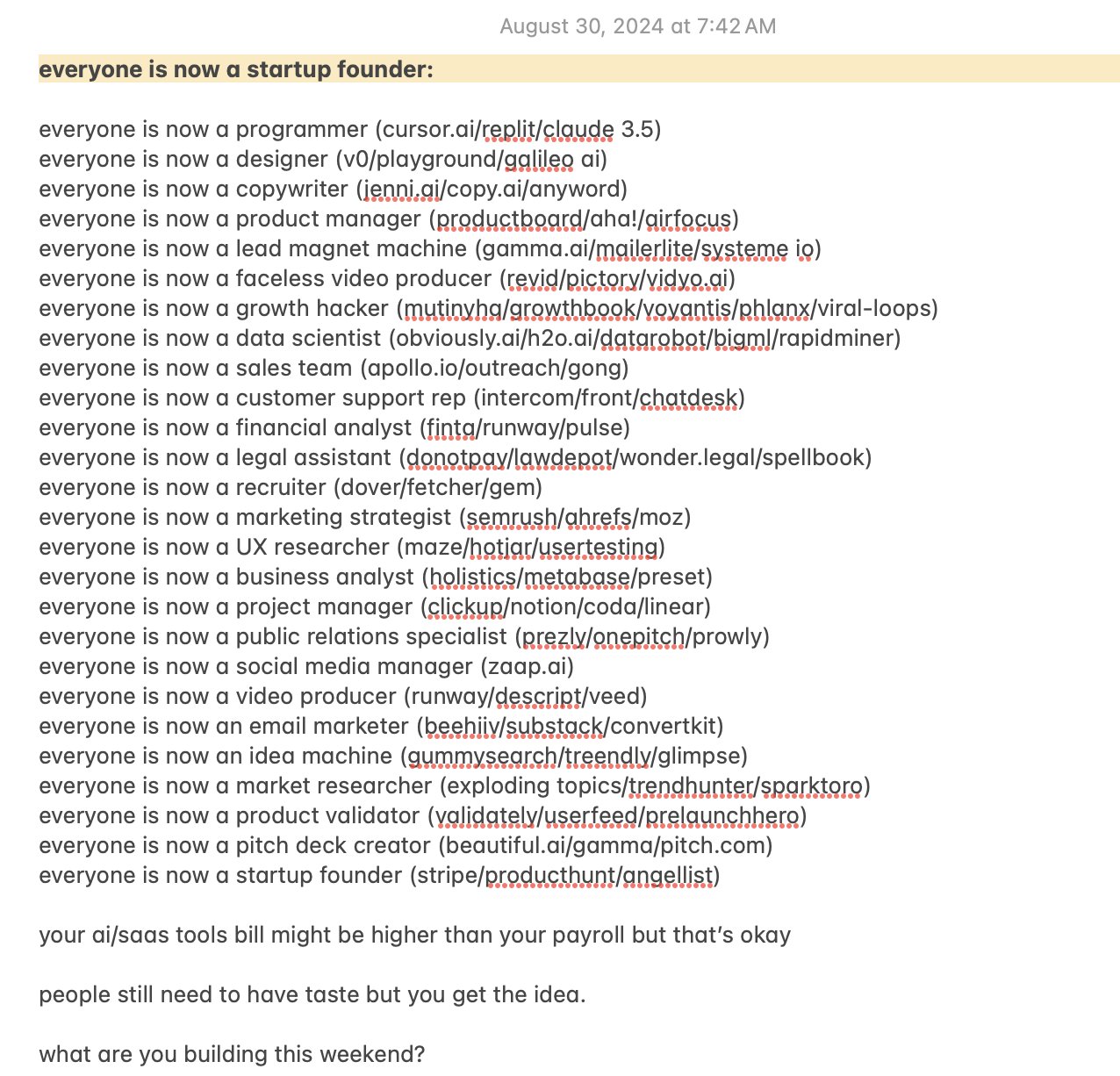1120x1076 pixels.
Task: Click "gummysearch" in the idea machine line
Action: 482,757
